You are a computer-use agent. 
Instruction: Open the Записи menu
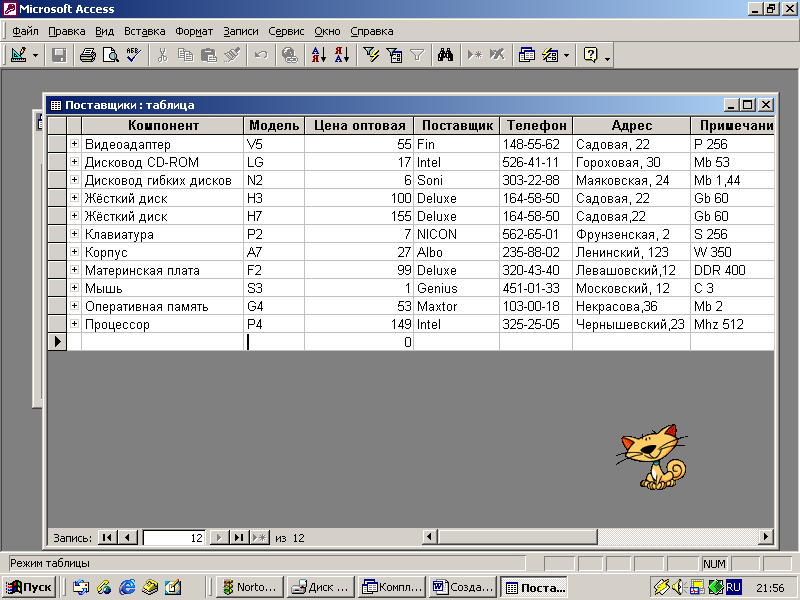241,31
